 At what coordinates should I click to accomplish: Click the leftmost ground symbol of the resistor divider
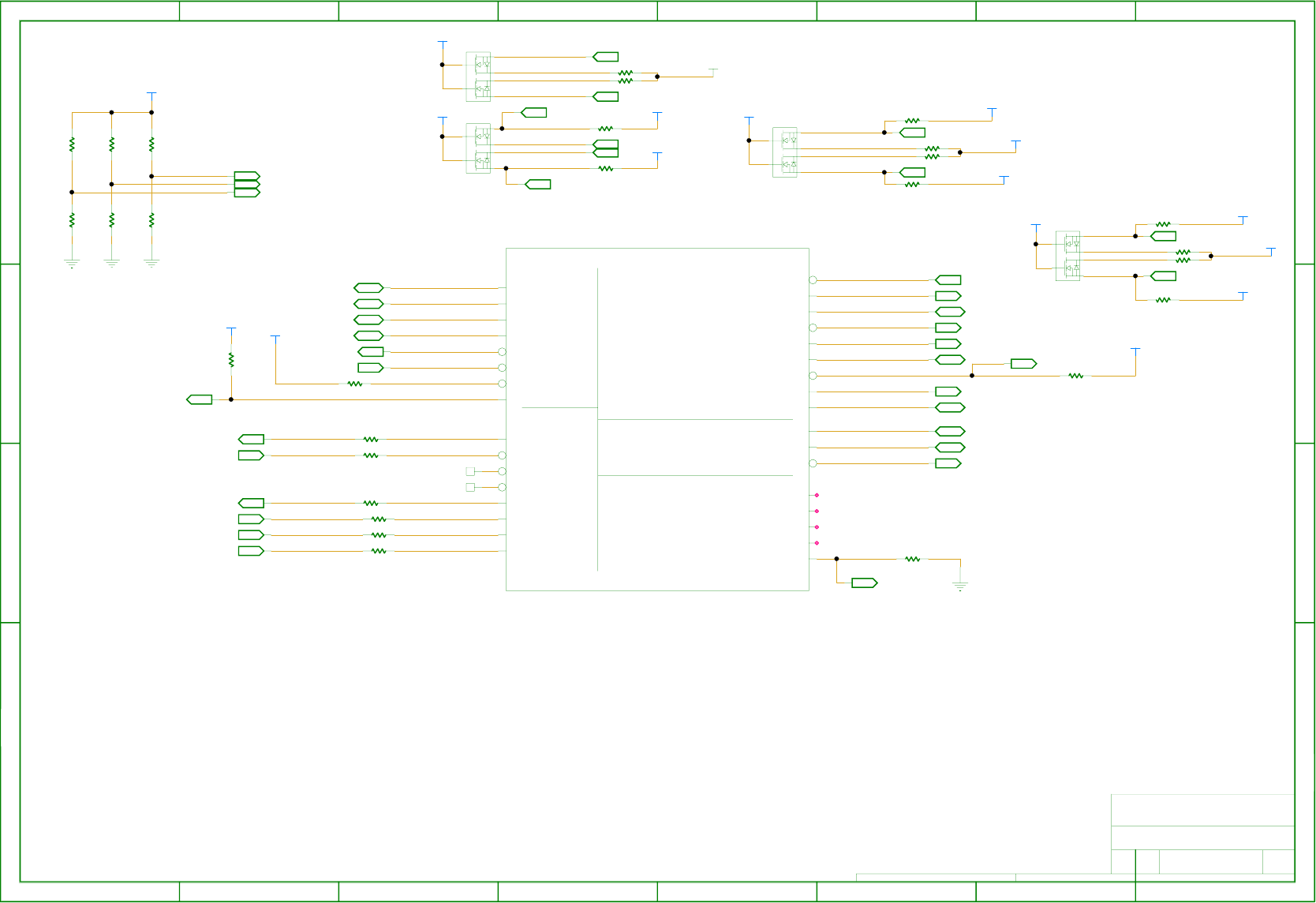72,264
